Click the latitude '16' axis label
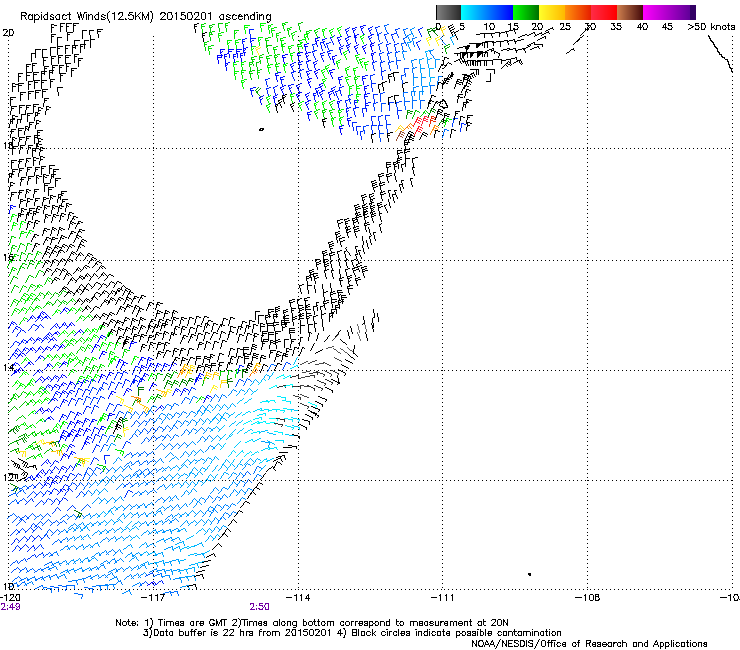 click(x=8, y=257)
